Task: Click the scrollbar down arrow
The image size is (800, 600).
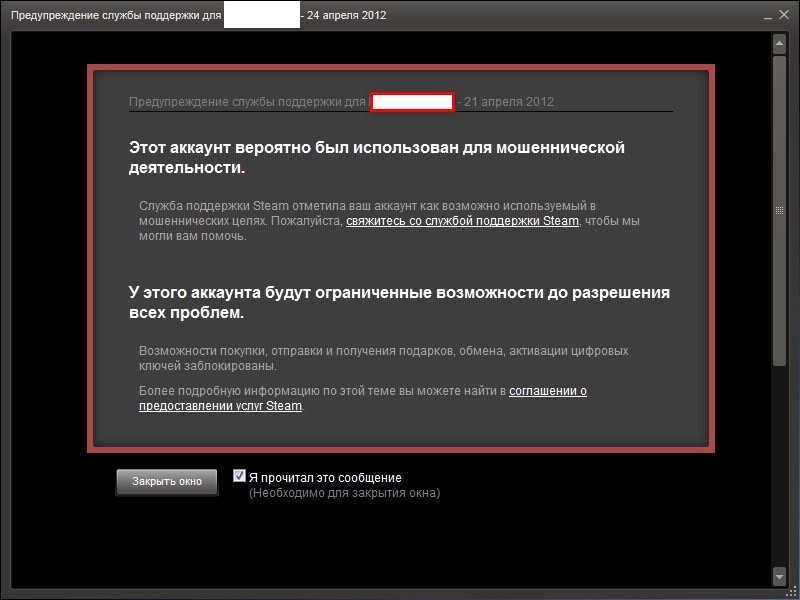Action: (780, 577)
